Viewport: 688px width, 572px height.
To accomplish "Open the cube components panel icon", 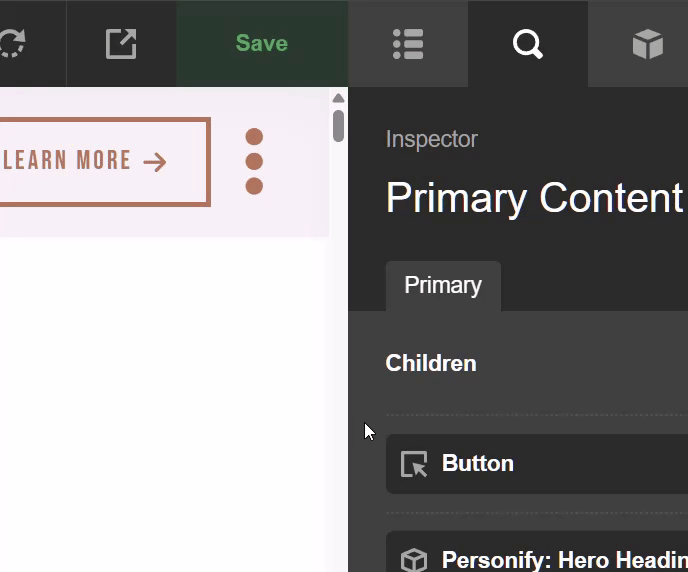I will pyautogui.click(x=647, y=44).
